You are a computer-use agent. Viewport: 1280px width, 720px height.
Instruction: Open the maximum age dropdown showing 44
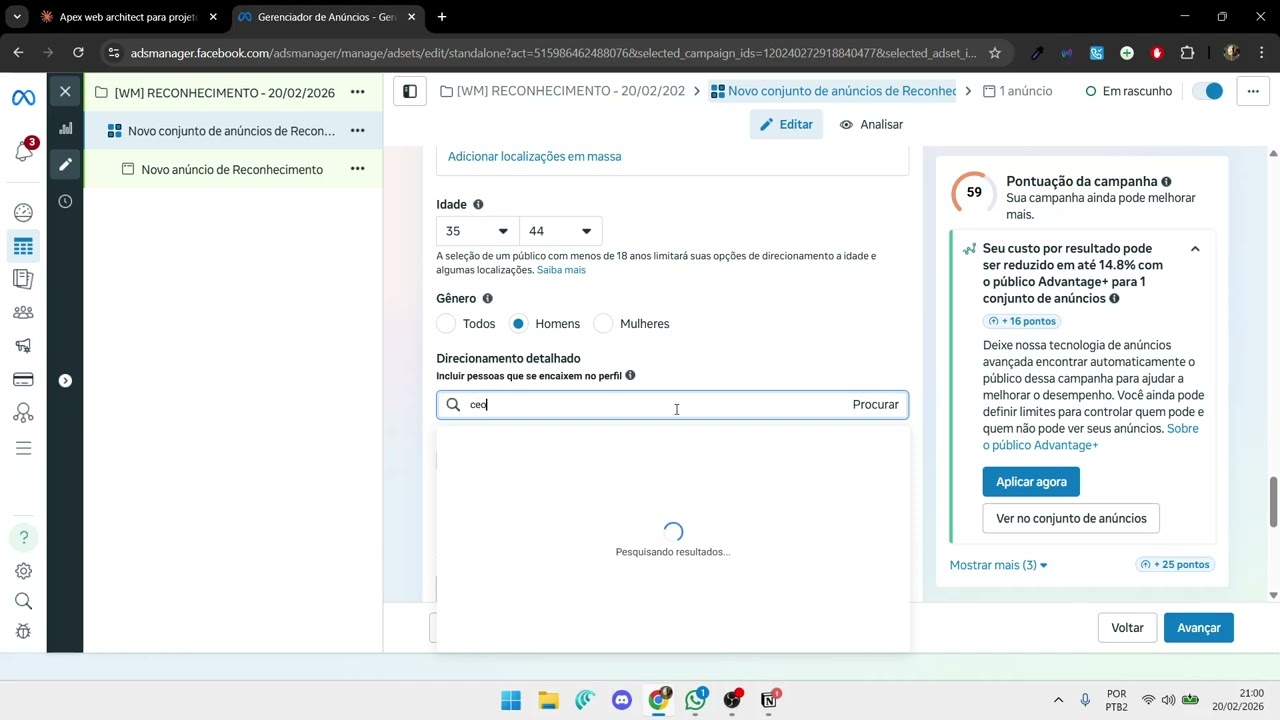tap(561, 231)
